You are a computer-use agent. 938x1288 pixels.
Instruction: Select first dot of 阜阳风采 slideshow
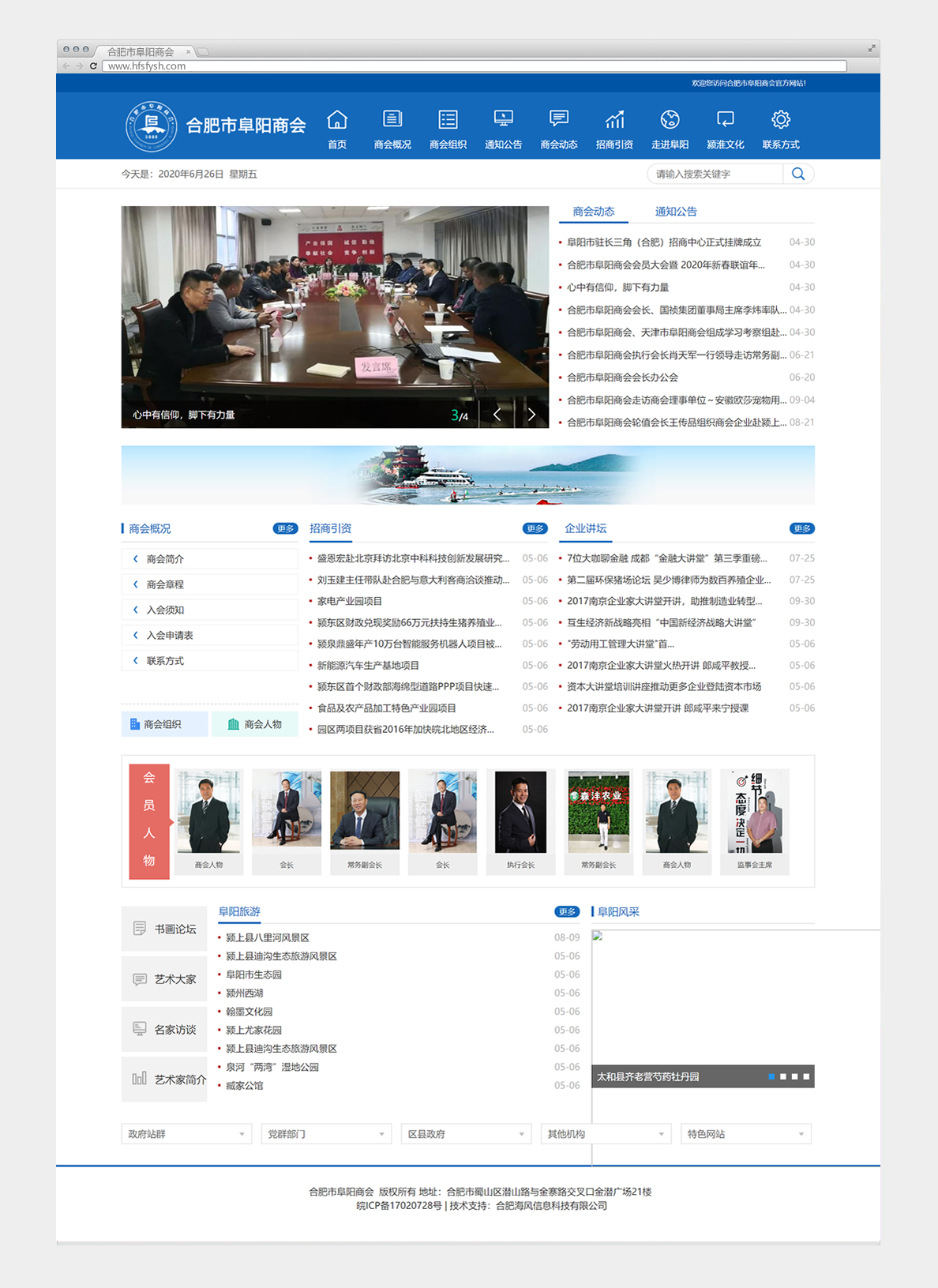pos(771,1076)
